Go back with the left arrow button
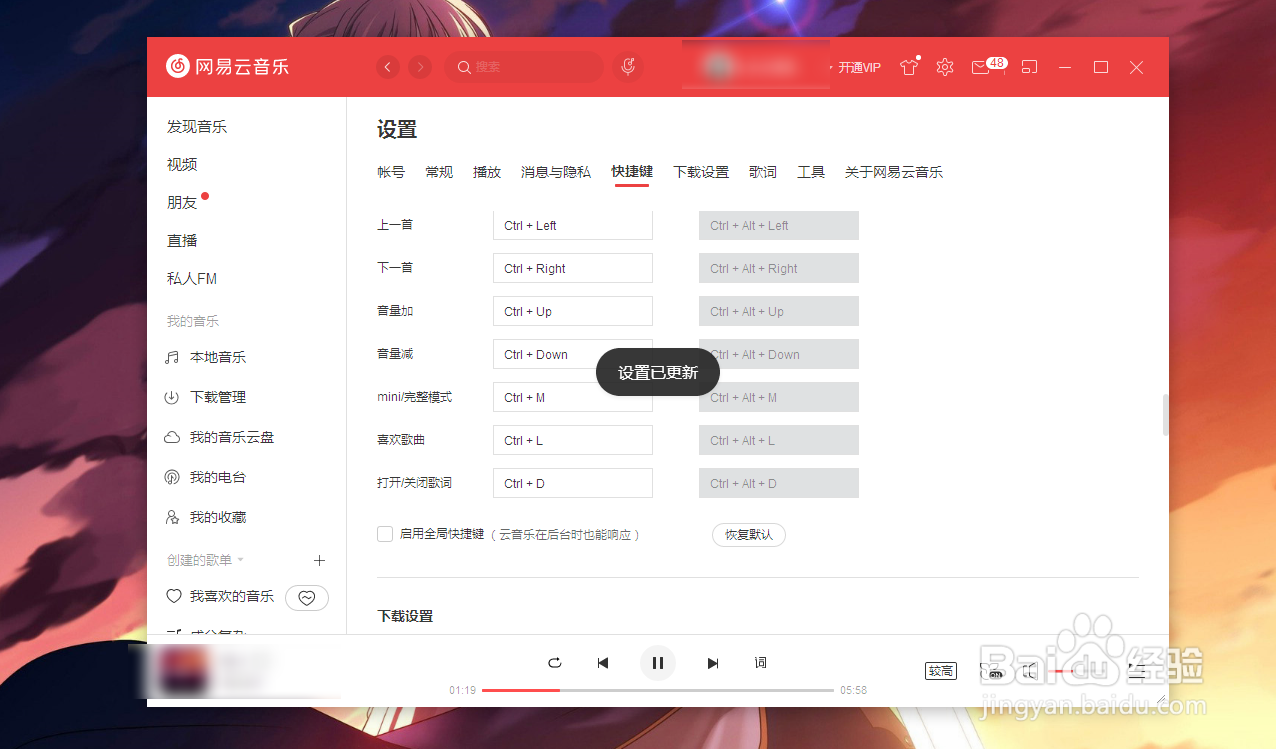Image resolution: width=1276 pixels, height=749 pixels. click(388, 67)
